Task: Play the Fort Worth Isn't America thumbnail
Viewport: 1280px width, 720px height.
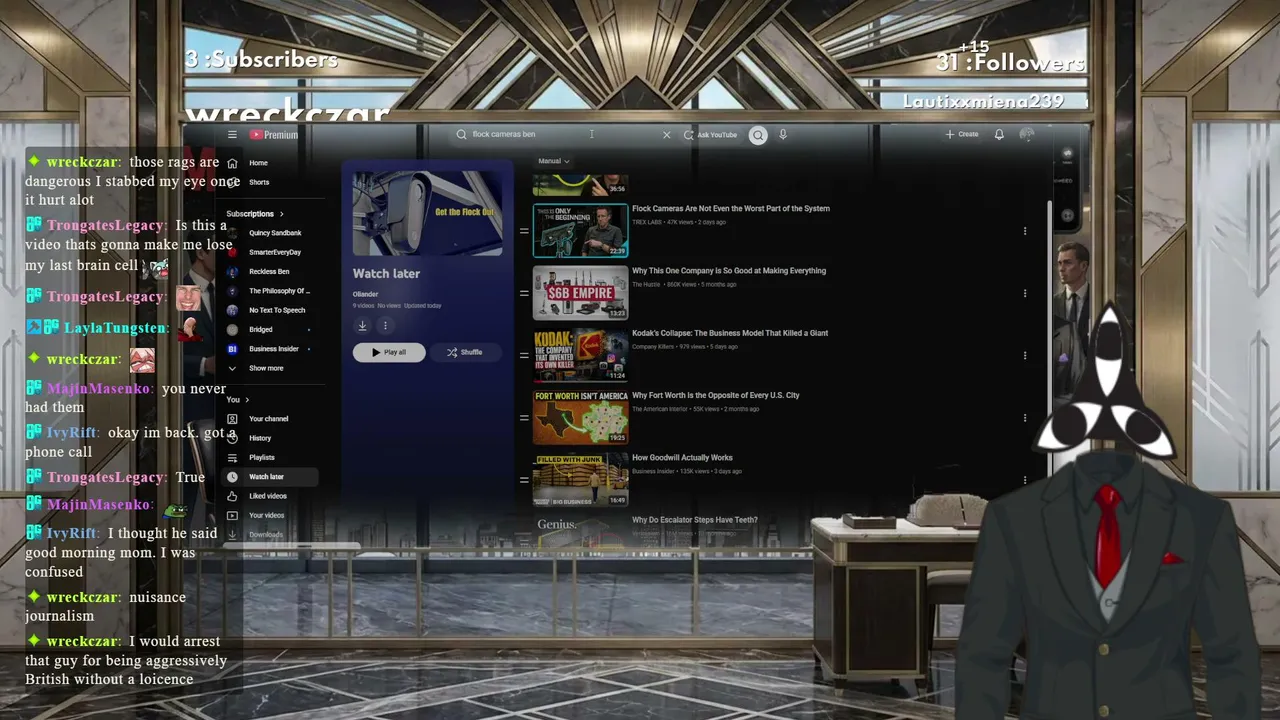Action: click(580, 418)
